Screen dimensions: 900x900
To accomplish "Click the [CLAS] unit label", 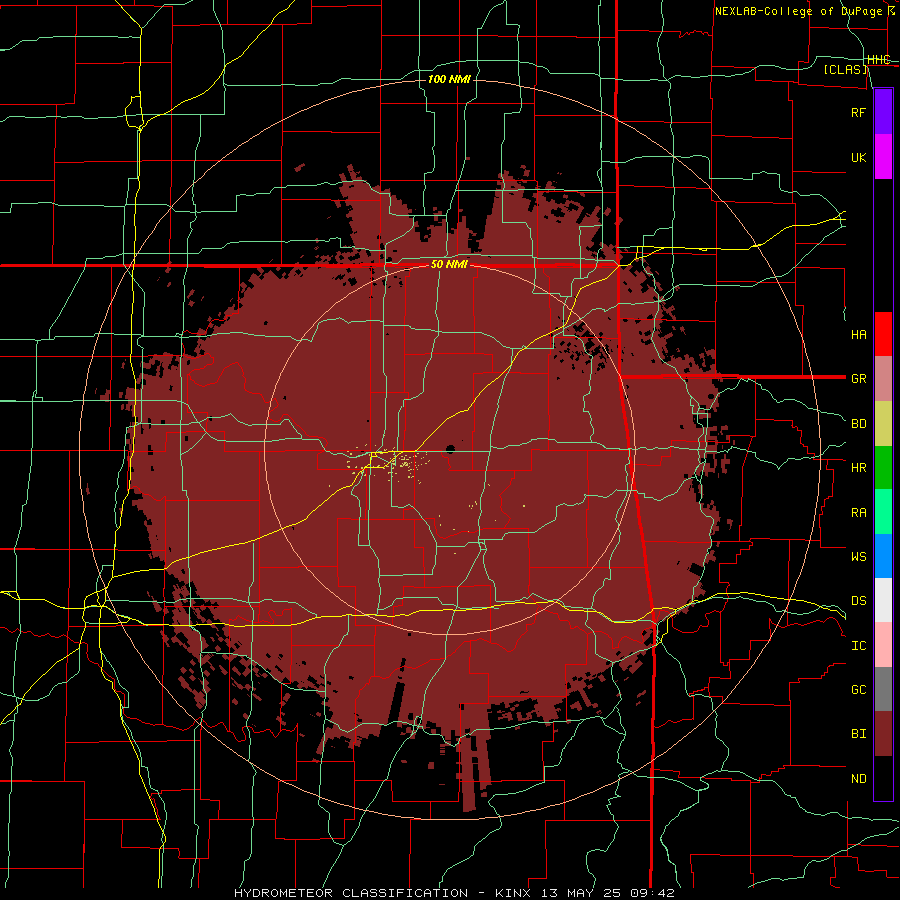I will tap(846, 70).
